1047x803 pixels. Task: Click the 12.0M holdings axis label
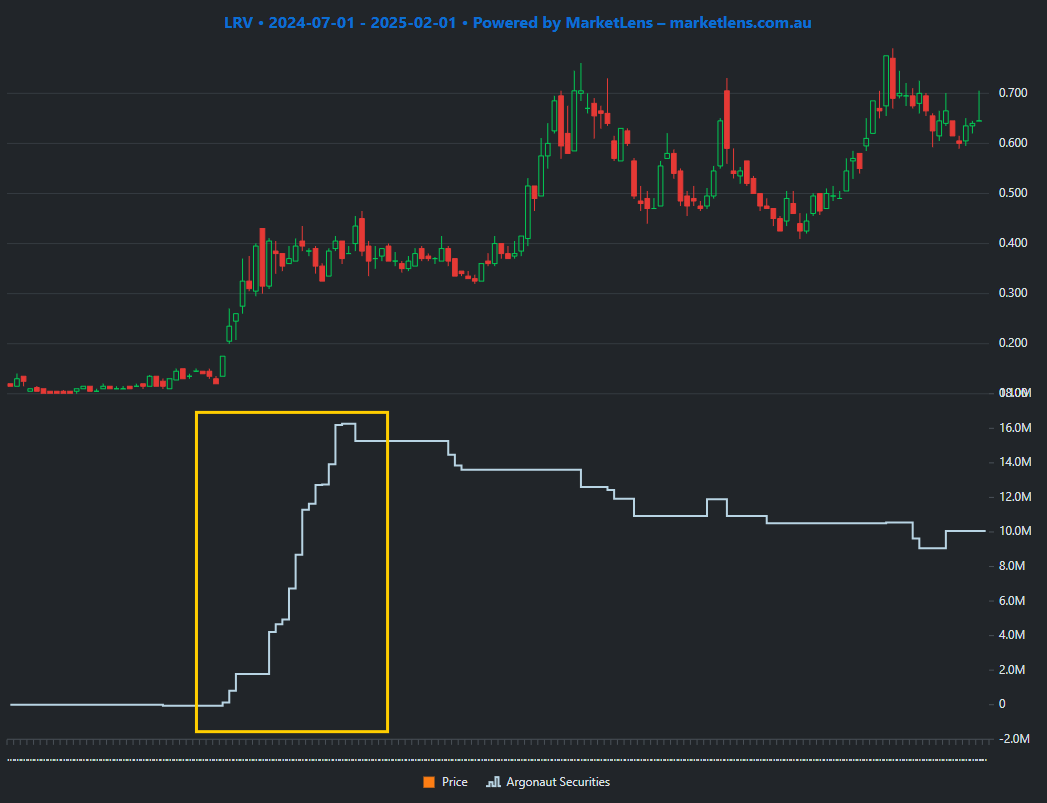1013,497
